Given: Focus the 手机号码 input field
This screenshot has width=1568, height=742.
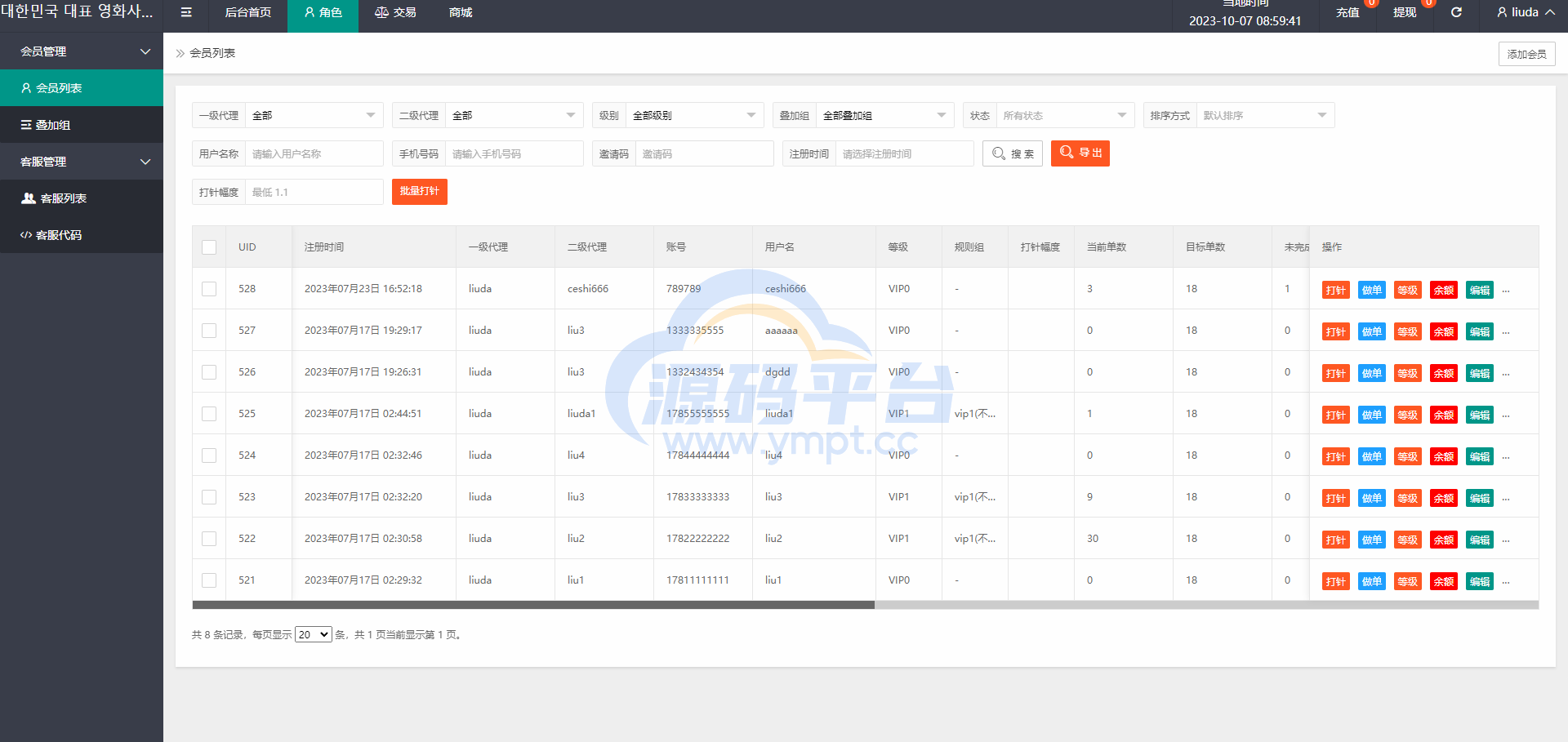Looking at the screenshot, I should [514, 153].
